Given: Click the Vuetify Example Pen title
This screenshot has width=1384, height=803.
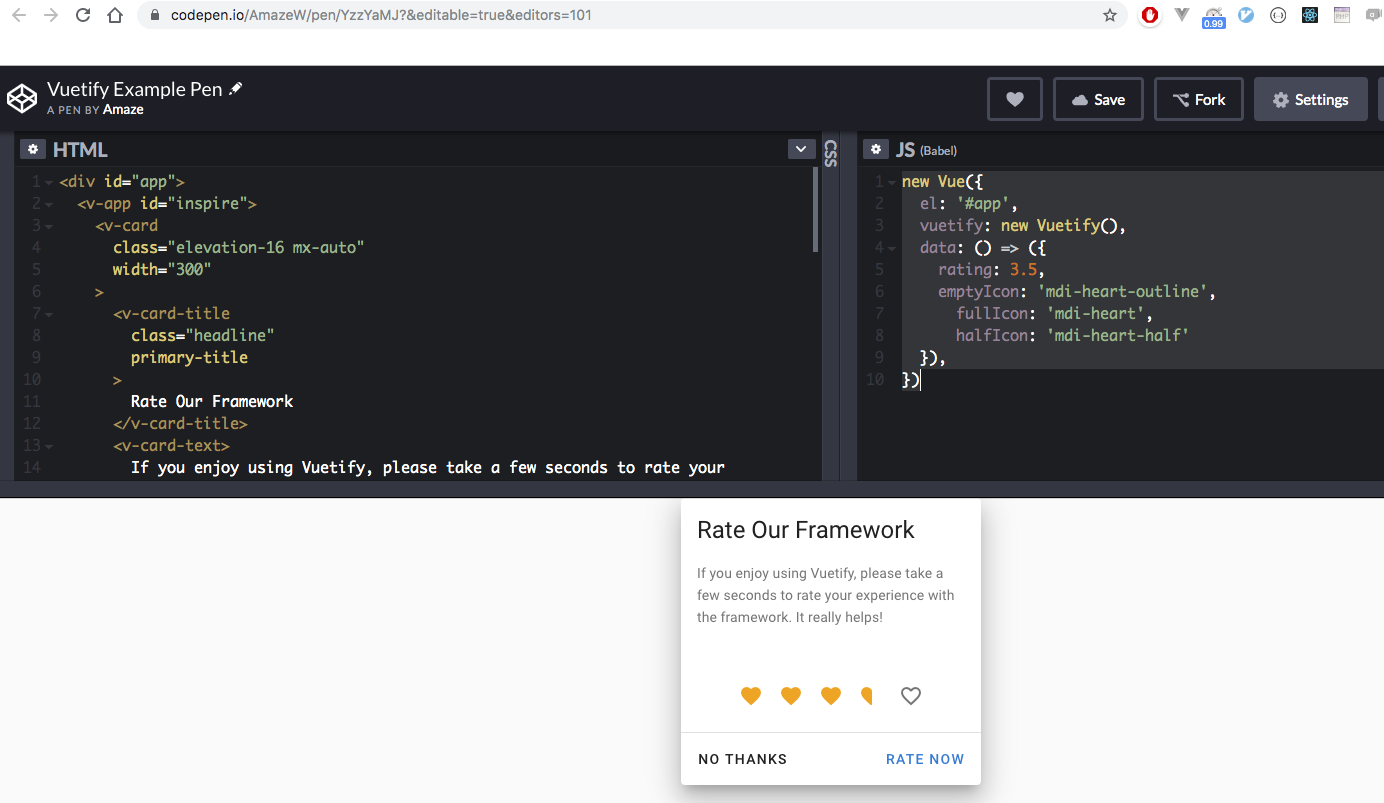Looking at the screenshot, I should click(x=135, y=89).
